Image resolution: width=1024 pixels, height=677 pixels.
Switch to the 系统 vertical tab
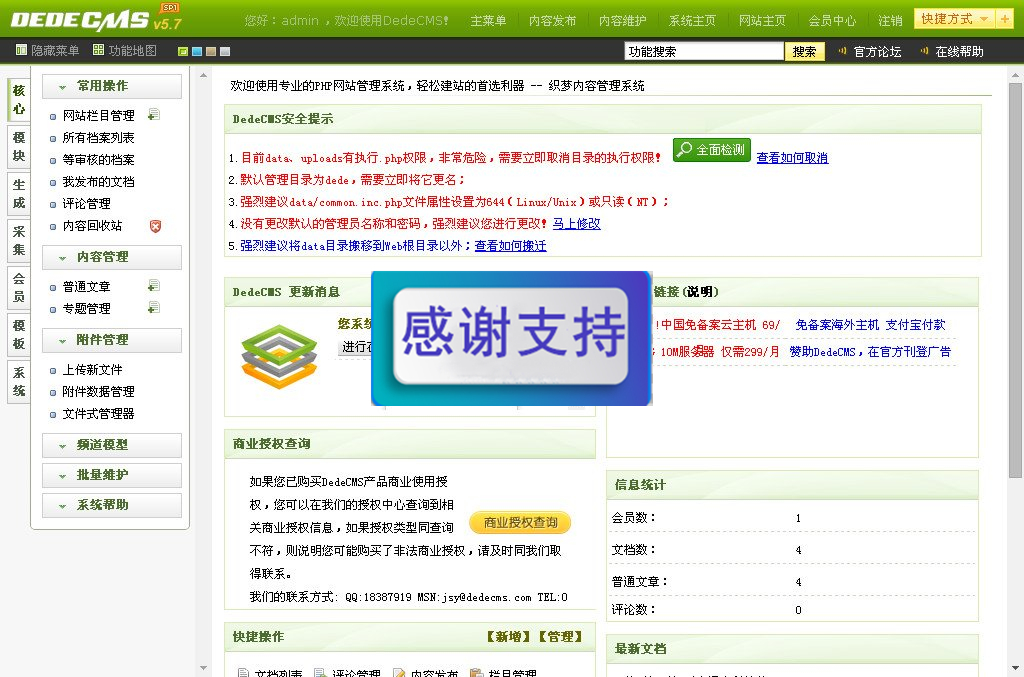19,382
